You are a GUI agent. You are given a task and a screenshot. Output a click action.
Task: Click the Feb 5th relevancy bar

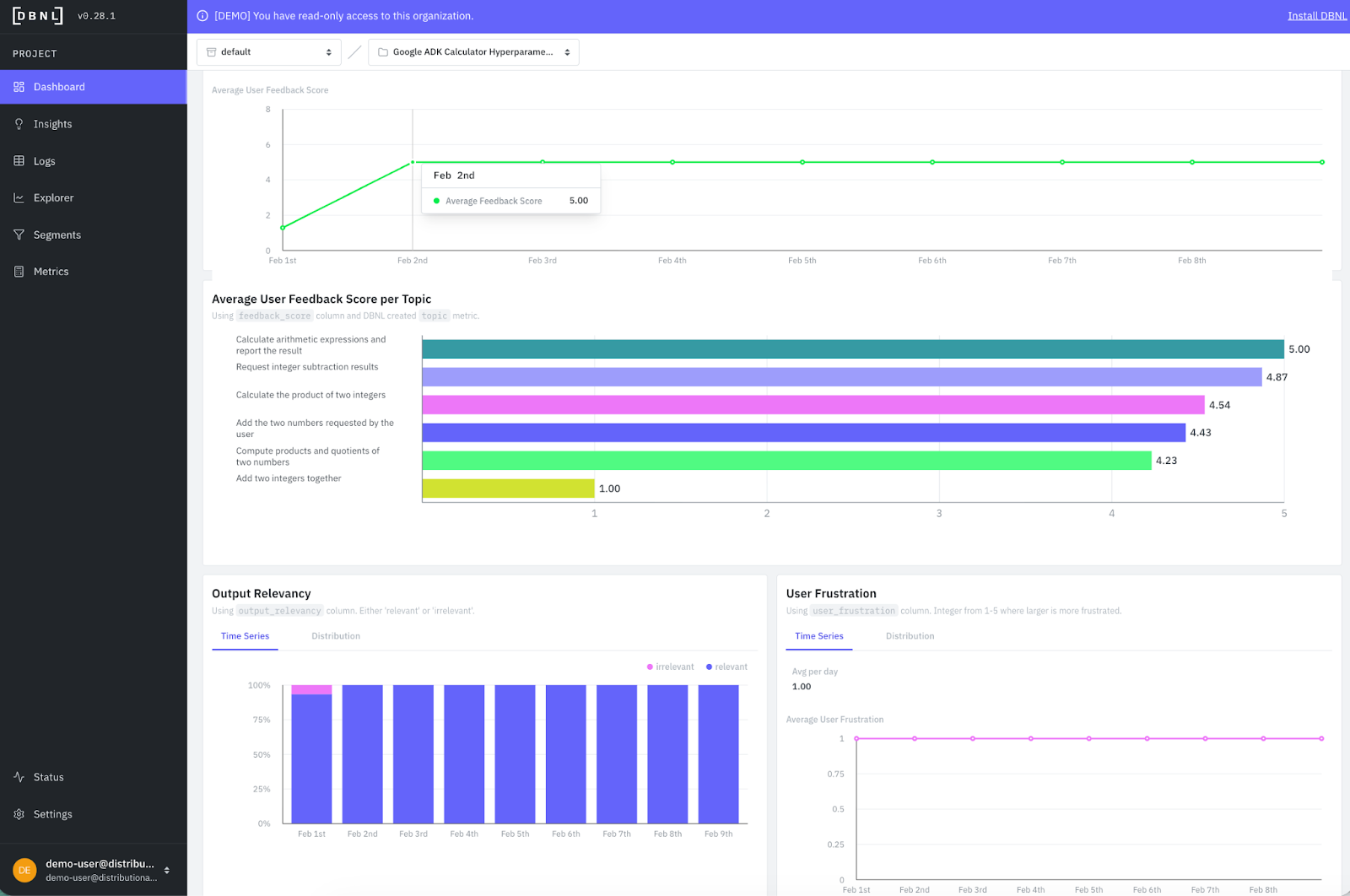[515, 754]
